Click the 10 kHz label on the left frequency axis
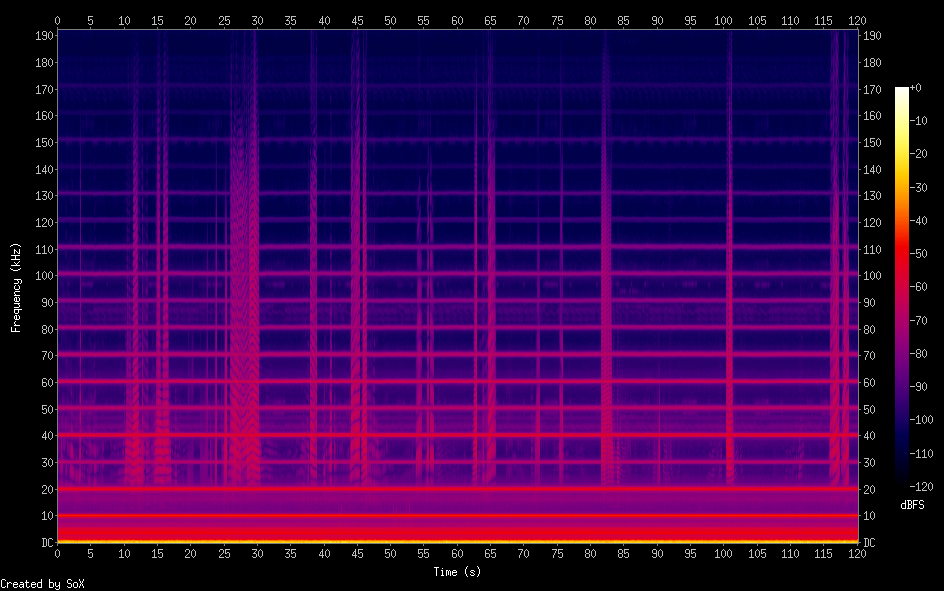The height and width of the screenshot is (591, 944). (44, 516)
